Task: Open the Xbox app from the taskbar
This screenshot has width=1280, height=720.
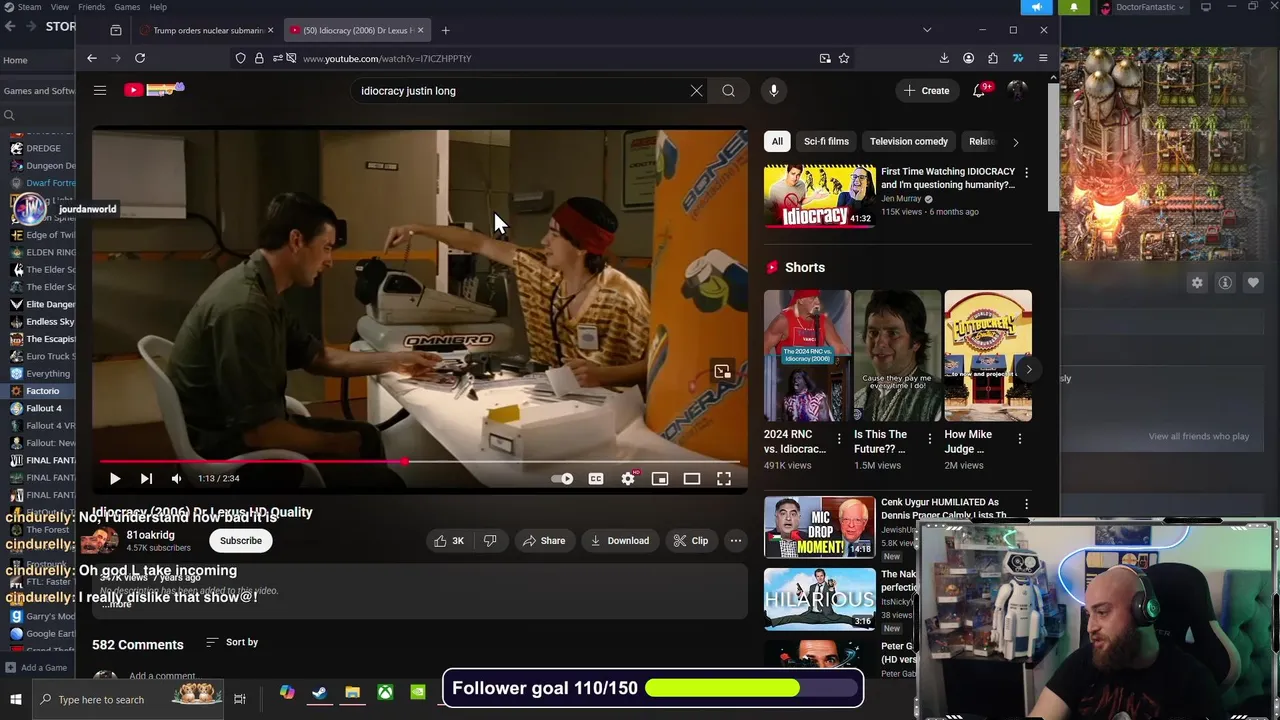Action: (x=385, y=692)
